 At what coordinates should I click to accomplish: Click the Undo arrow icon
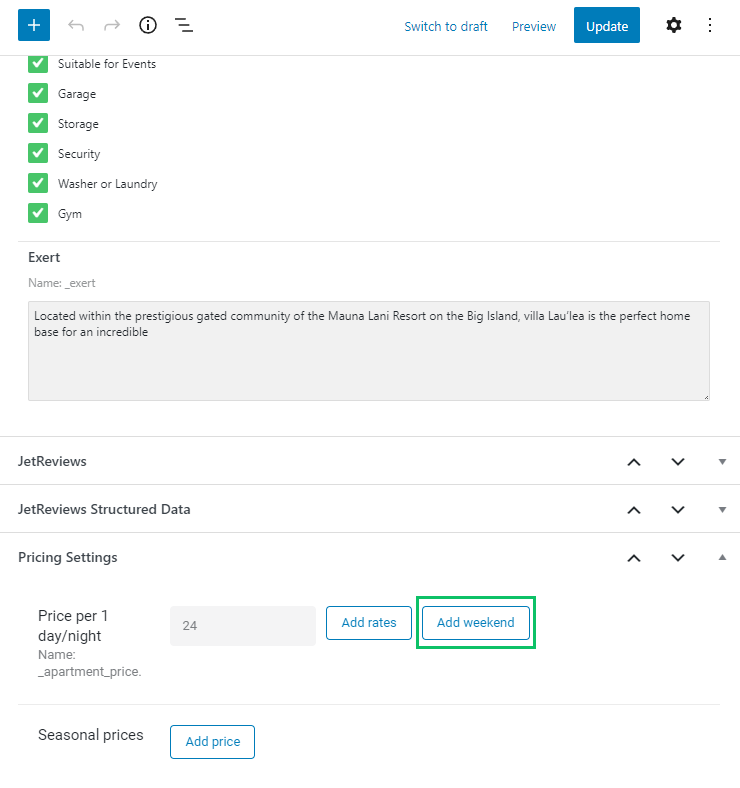click(x=76, y=25)
